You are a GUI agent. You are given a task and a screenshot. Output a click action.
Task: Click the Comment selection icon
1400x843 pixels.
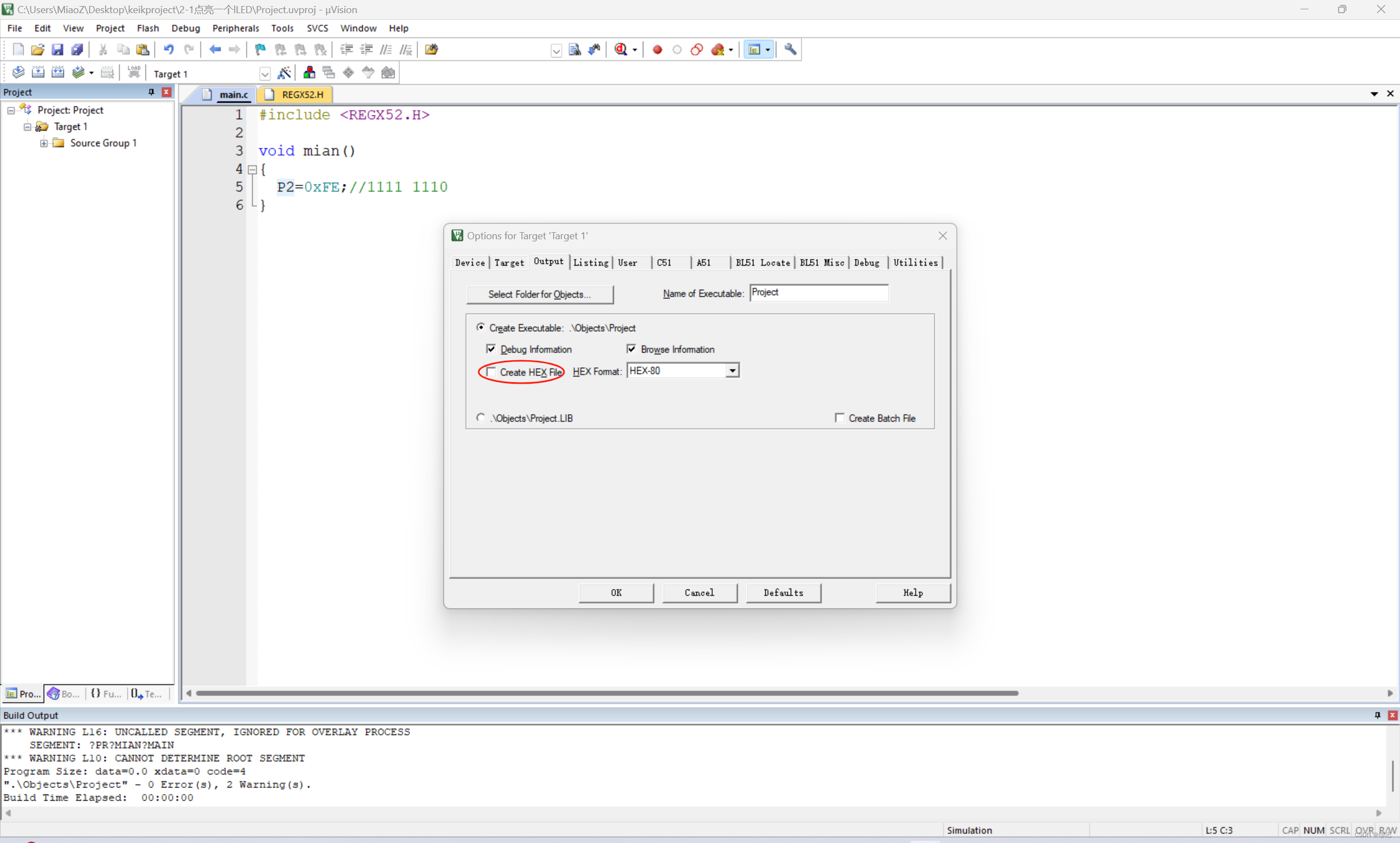386,49
